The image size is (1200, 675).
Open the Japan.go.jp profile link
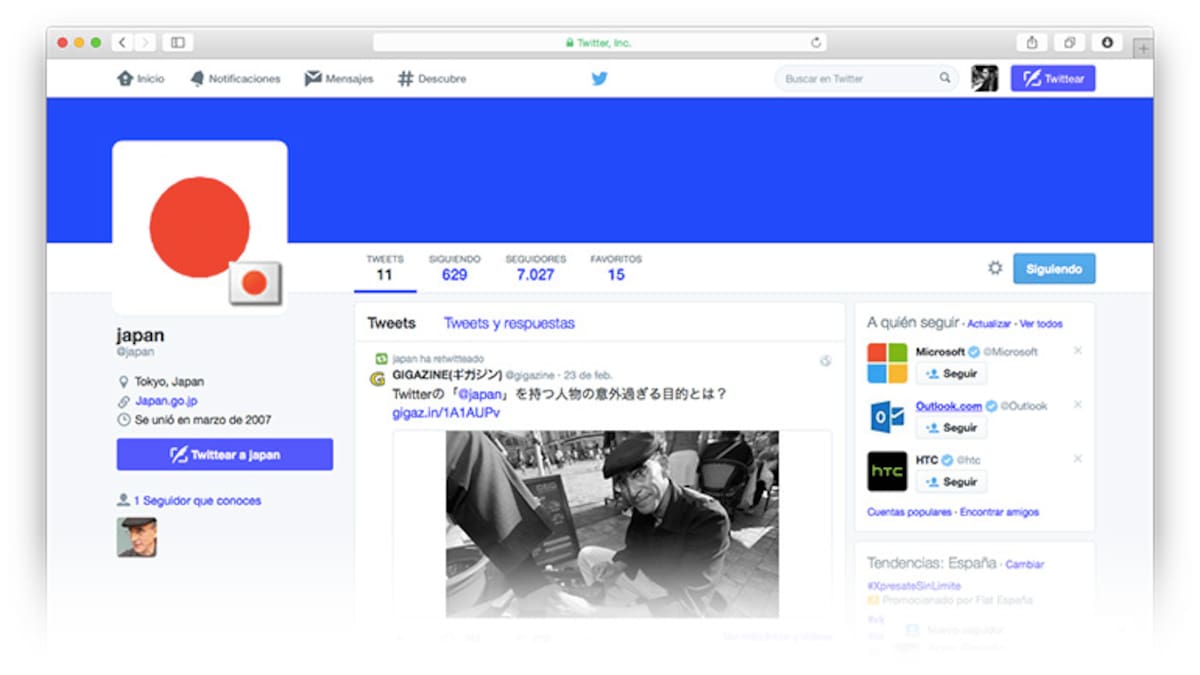pyautogui.click(x=166, y=401)
